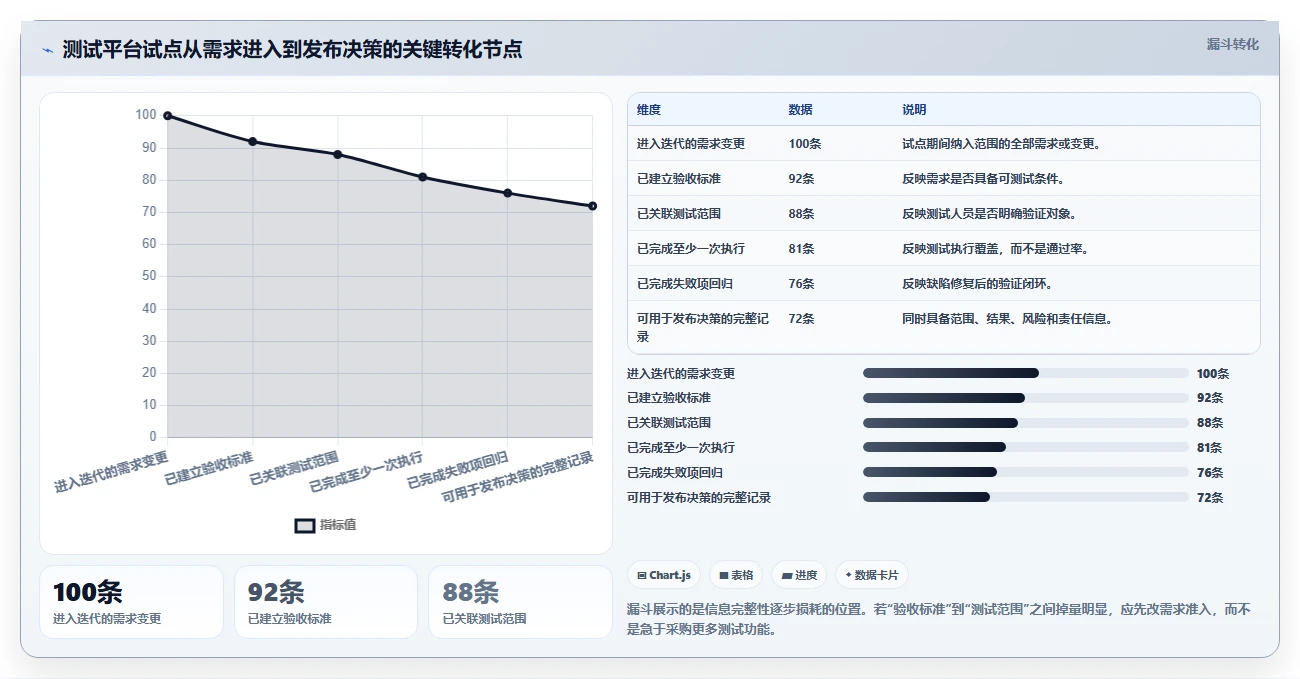Click the table text 同时具备范围、结果、风险和责任信息。
This screenshot has height=679, width=1300.
click(x=1008, y=319)
